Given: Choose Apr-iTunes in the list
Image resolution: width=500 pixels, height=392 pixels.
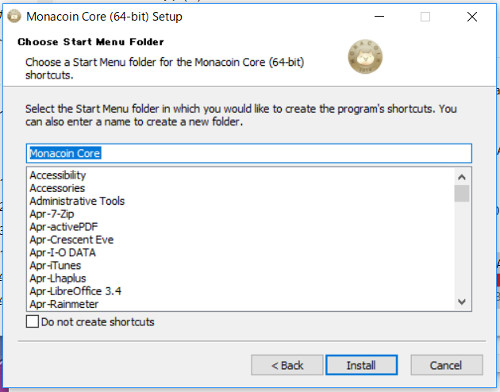Looking at the screenshot, I should tap(55, 265).
